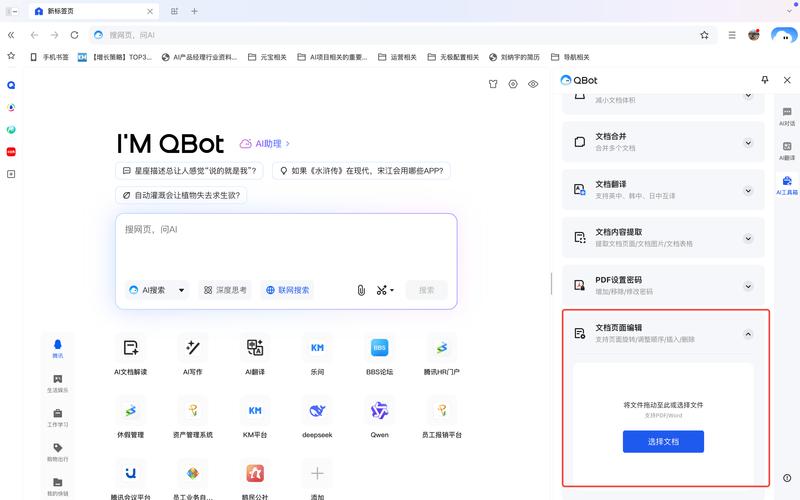Open the BBS论坛 shortcut
800x500 pixels.
(x=380, y=355)
